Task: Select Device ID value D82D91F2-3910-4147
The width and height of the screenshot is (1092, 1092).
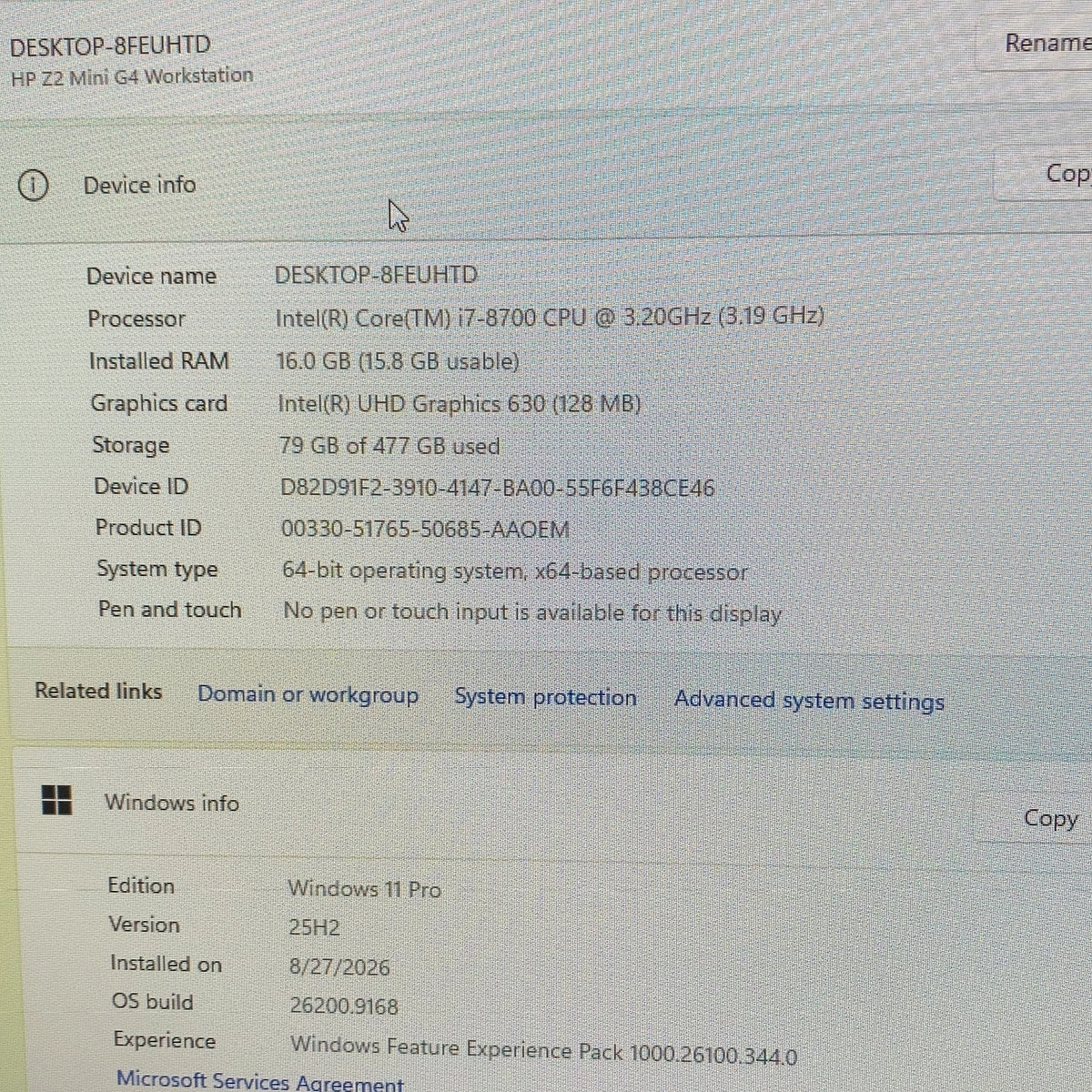Action: coord(498,488)
